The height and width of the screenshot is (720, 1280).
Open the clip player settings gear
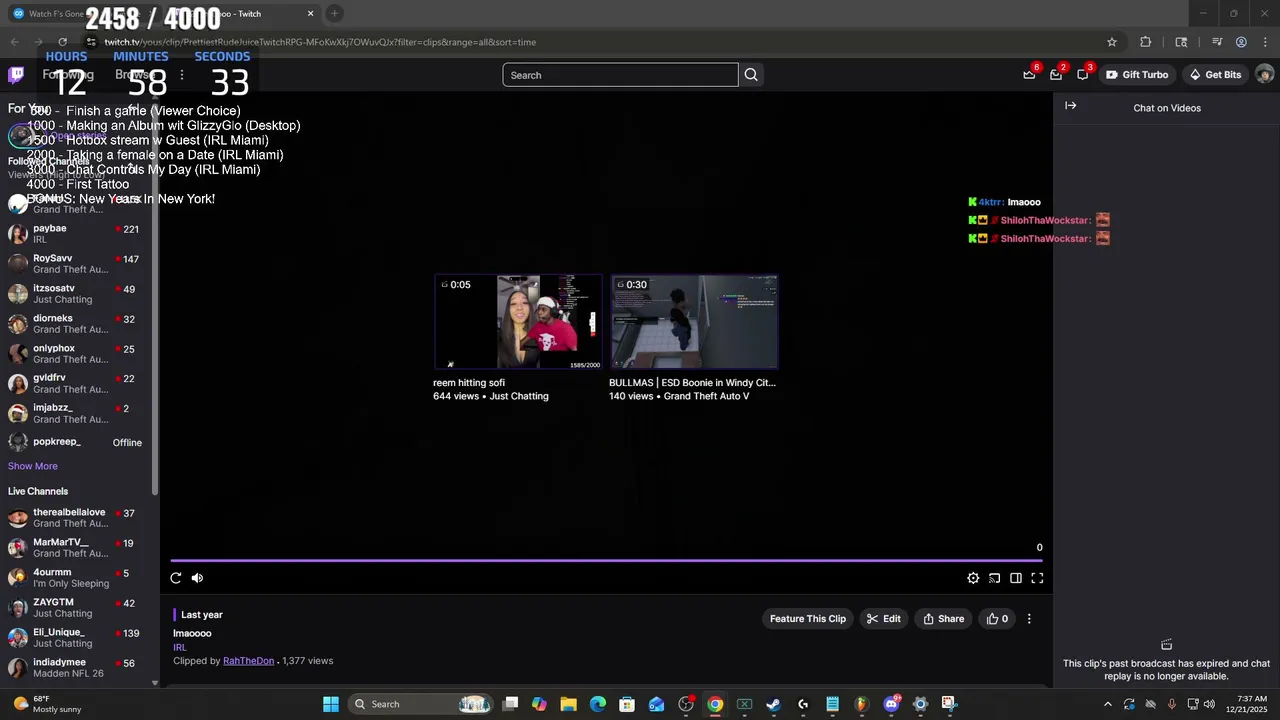click(973, 578)
